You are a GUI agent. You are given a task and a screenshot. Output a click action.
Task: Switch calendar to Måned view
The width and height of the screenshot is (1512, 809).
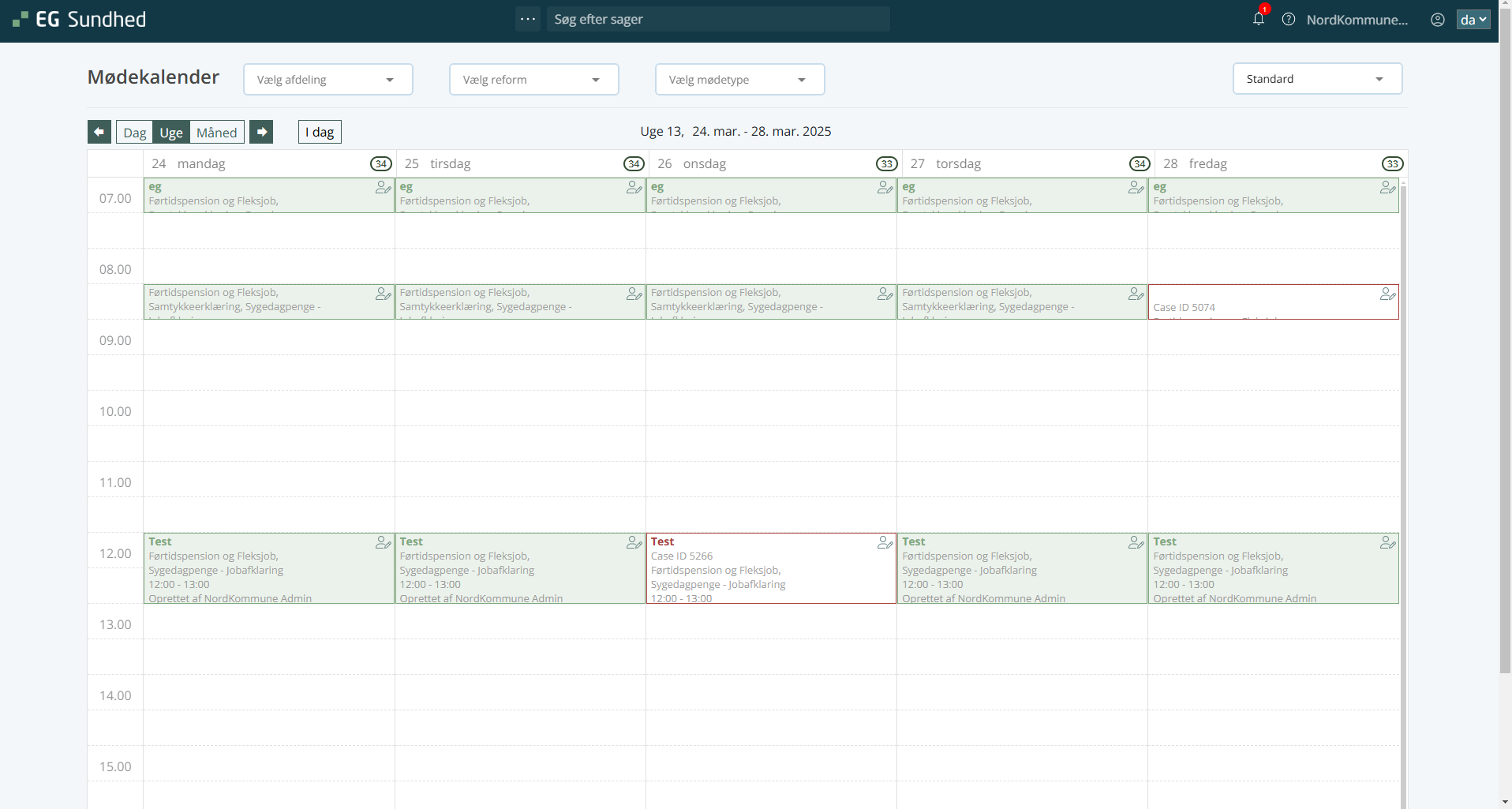tap(216, 133)
